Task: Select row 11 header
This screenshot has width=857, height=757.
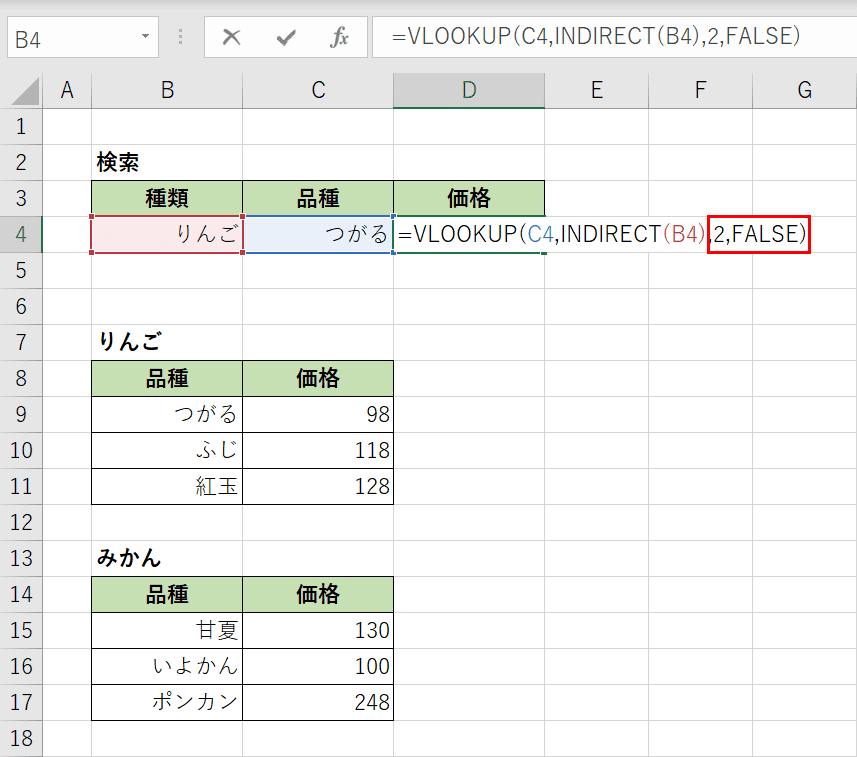Action: [x=21, y=486]
